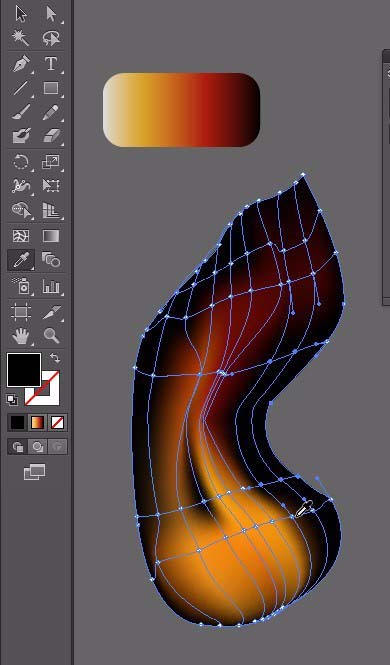The height and width of the screenshot is (665, 390).
Task: Reset to default fill and stroke
Action: 12,400
